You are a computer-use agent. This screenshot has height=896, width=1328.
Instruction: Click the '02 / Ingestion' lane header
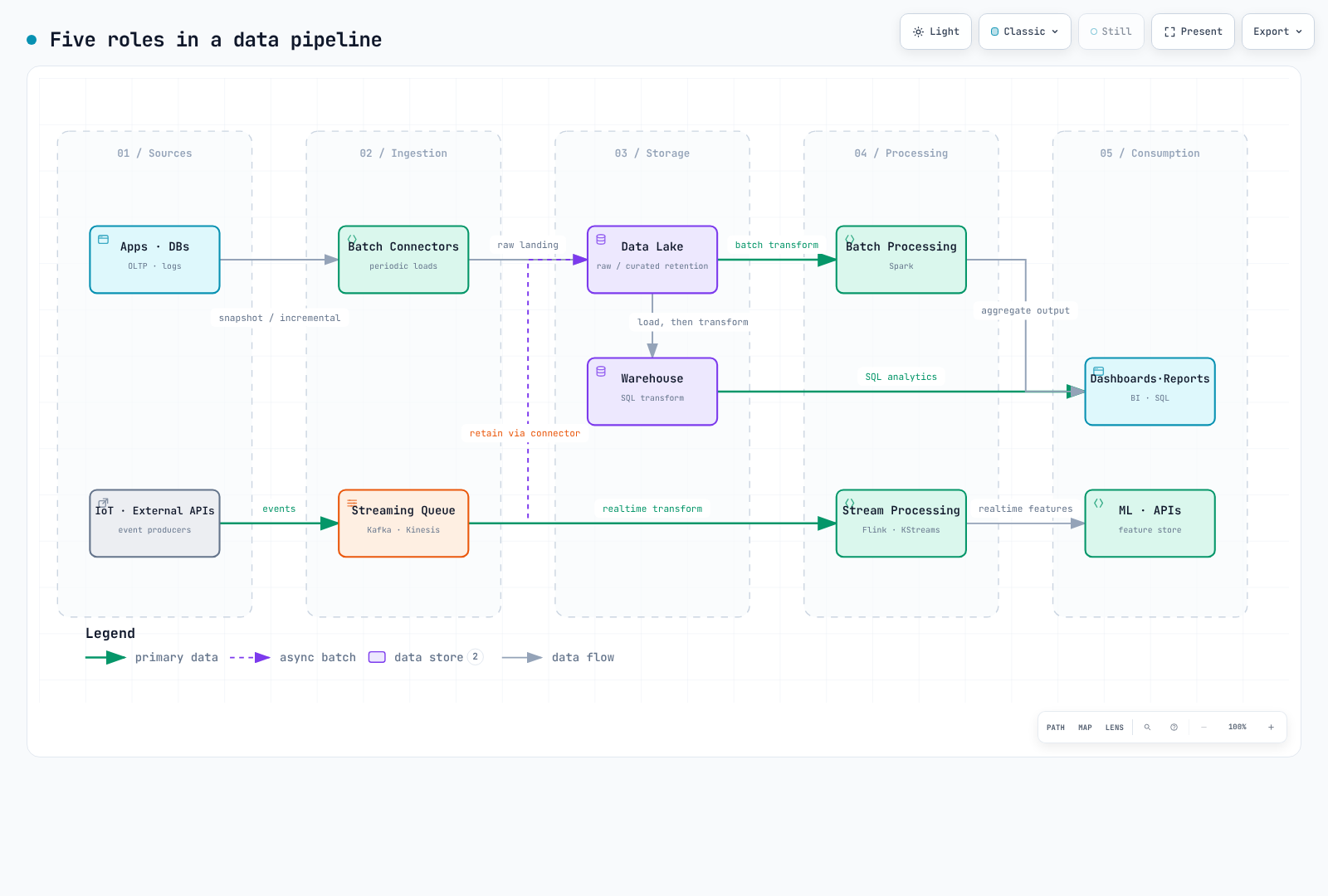pos(403,153)
